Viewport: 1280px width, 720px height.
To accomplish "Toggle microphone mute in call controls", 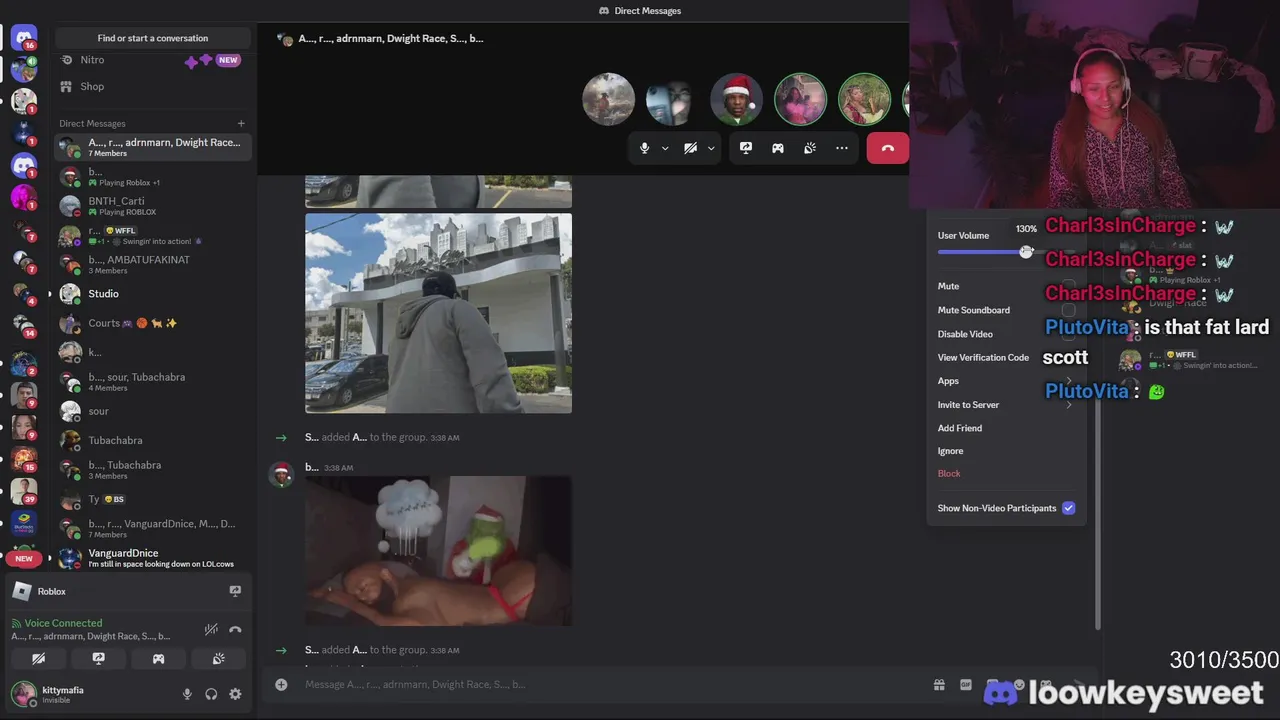I will 644,148.
